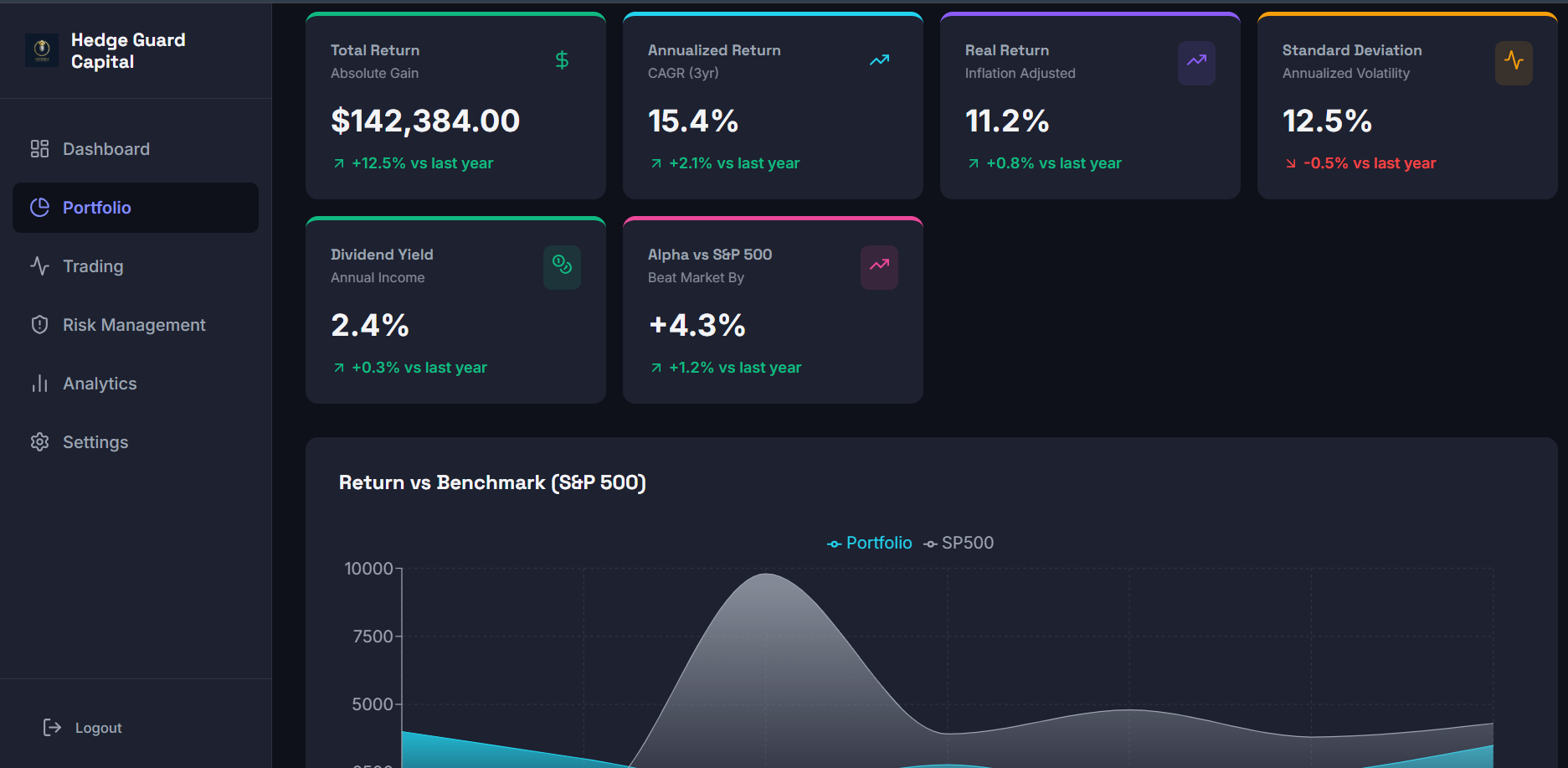
Task: Click the +0.8% vs last year text
Action: coord(1054,163)
